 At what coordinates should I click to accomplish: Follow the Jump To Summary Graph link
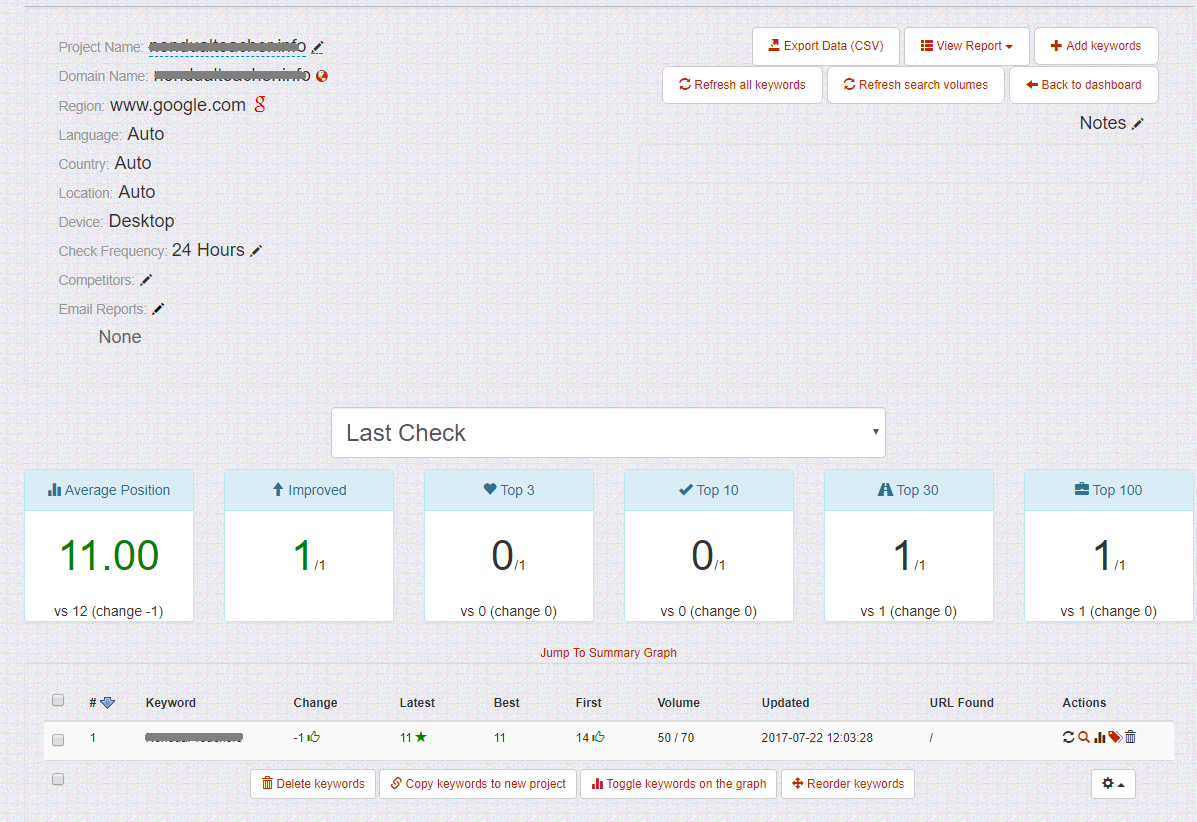pyautogui.click(x=608, y=653)
